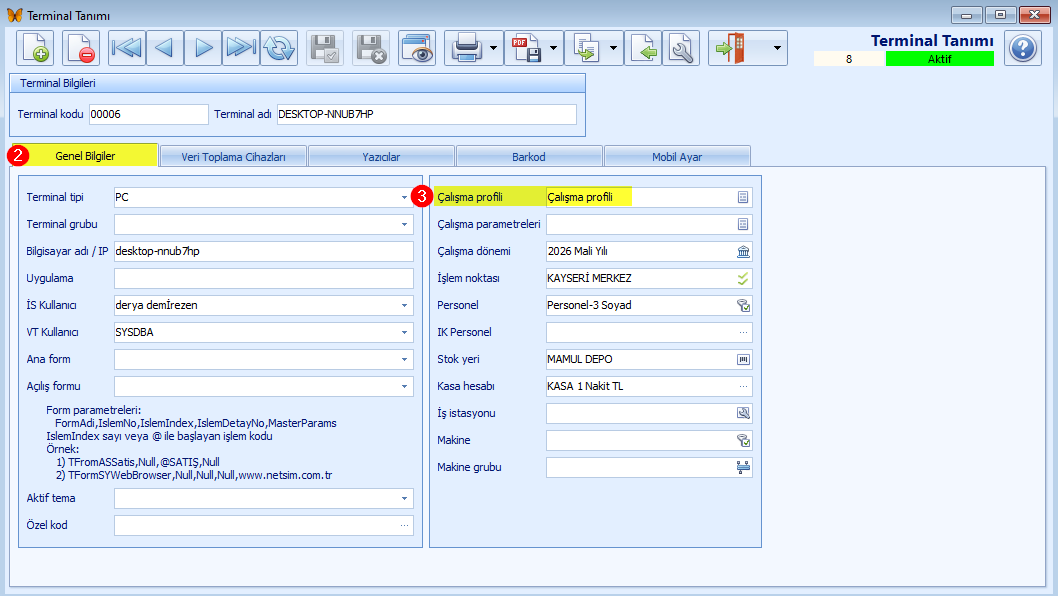Open the Barkod tab

pos(529,156)
